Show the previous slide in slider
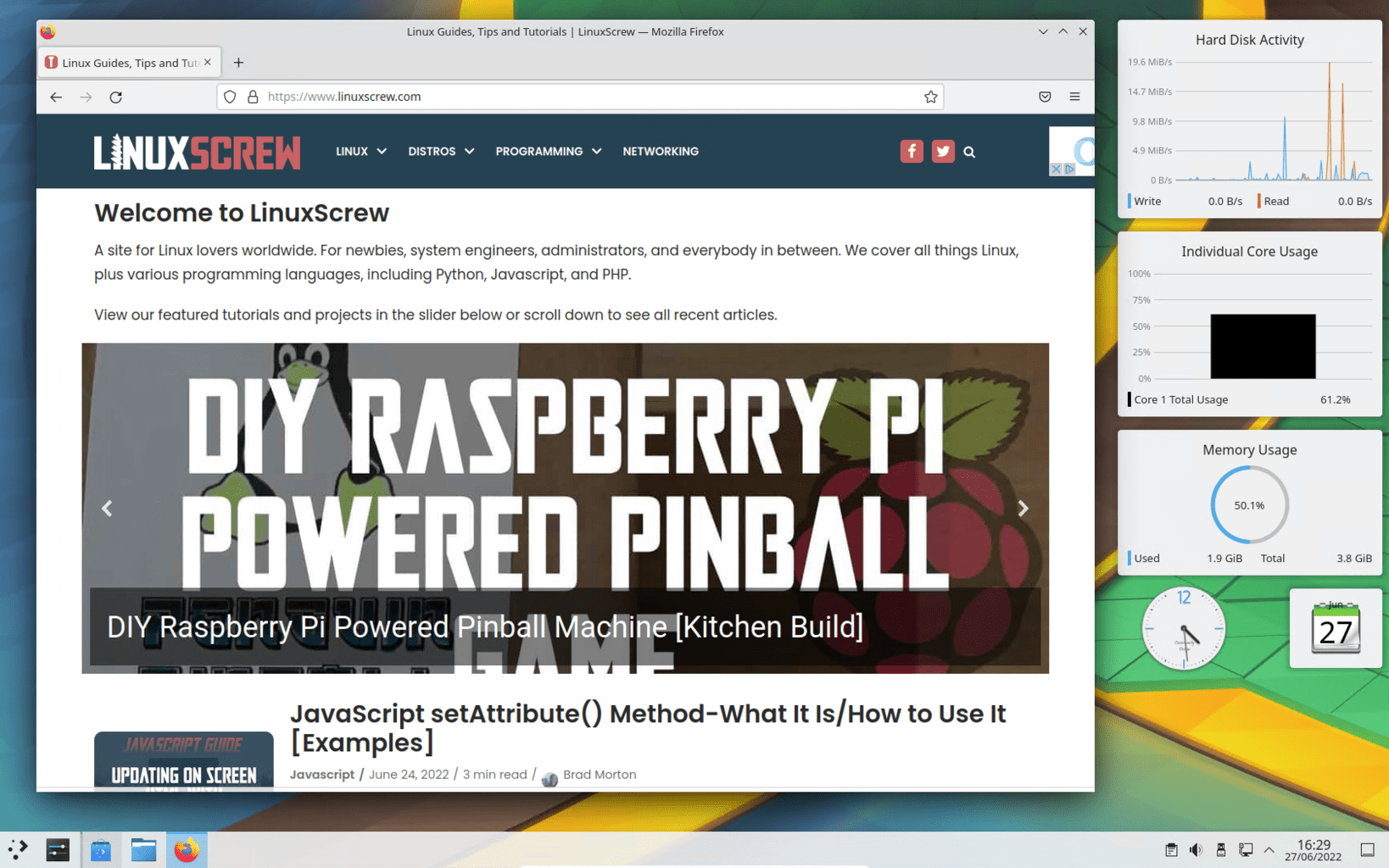 [x=107, y=509]
